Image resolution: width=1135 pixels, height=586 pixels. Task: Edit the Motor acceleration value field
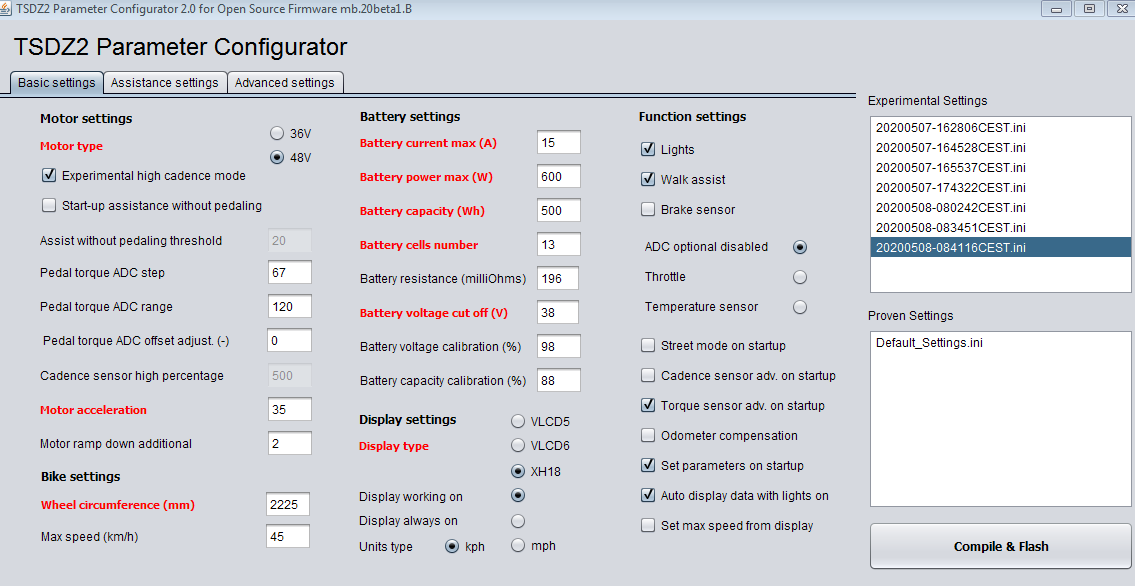click(290, 409)
